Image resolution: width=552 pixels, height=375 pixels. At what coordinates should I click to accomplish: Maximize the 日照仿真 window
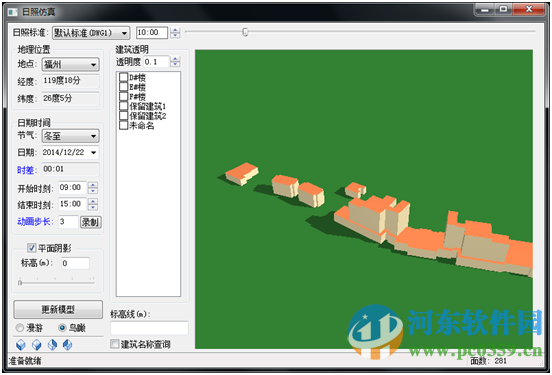click(503, 10)
